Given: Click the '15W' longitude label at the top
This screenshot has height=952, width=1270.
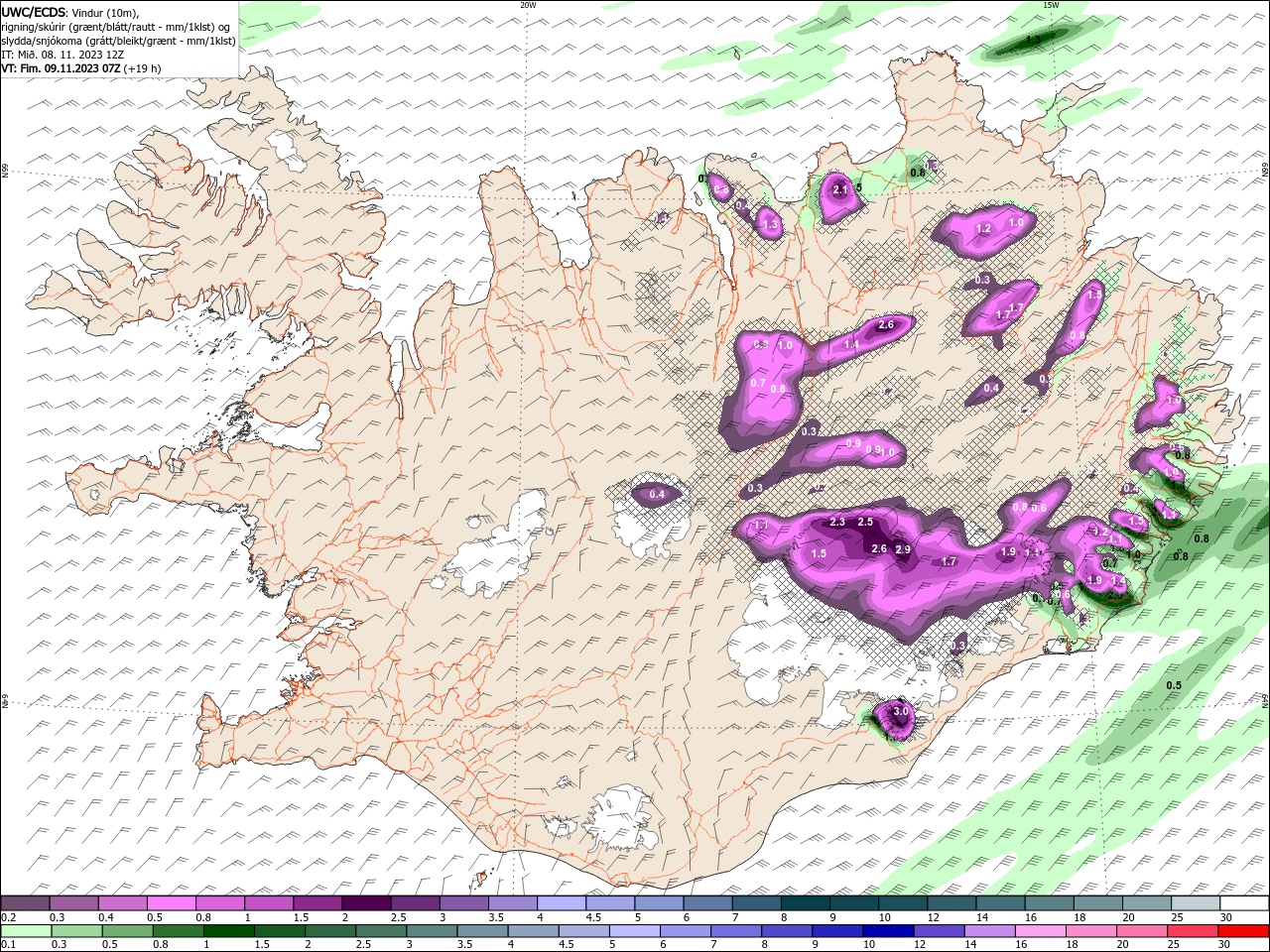Looking at the screenshot, I should coord(1051,5).
